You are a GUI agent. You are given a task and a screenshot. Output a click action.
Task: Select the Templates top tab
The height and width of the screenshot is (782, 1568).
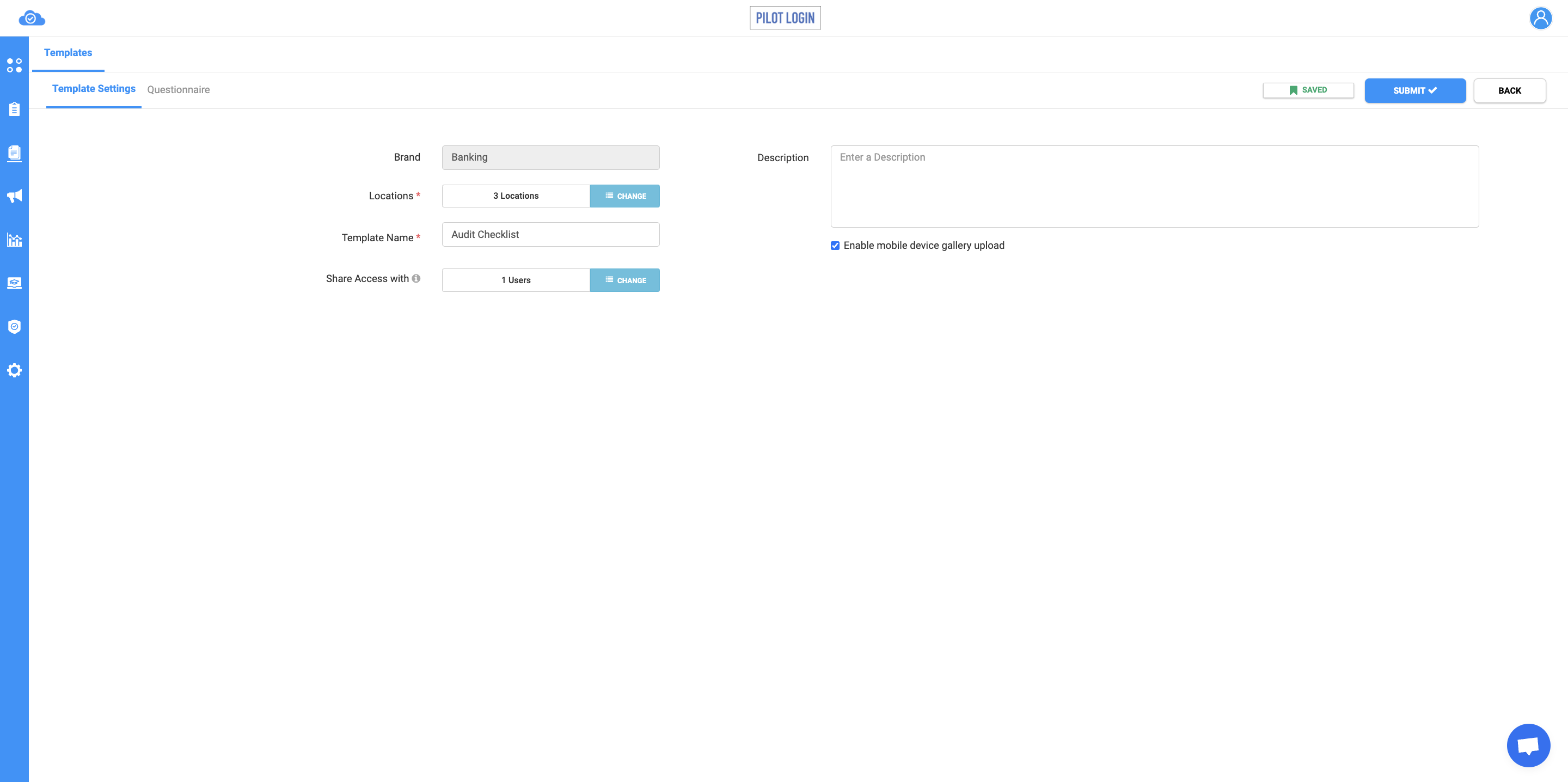pyautogui.click(x=68, y=53)
